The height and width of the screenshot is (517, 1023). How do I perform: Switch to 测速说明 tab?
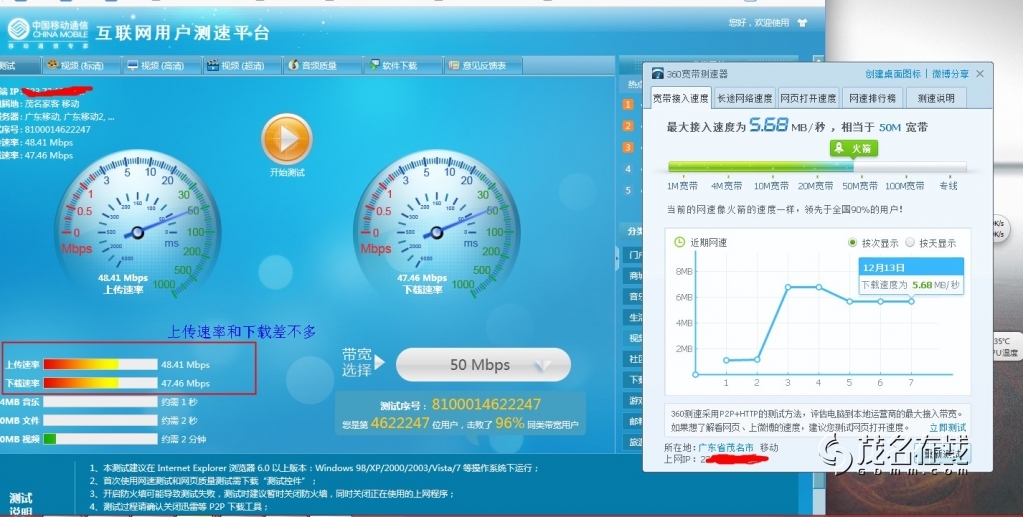936,98
